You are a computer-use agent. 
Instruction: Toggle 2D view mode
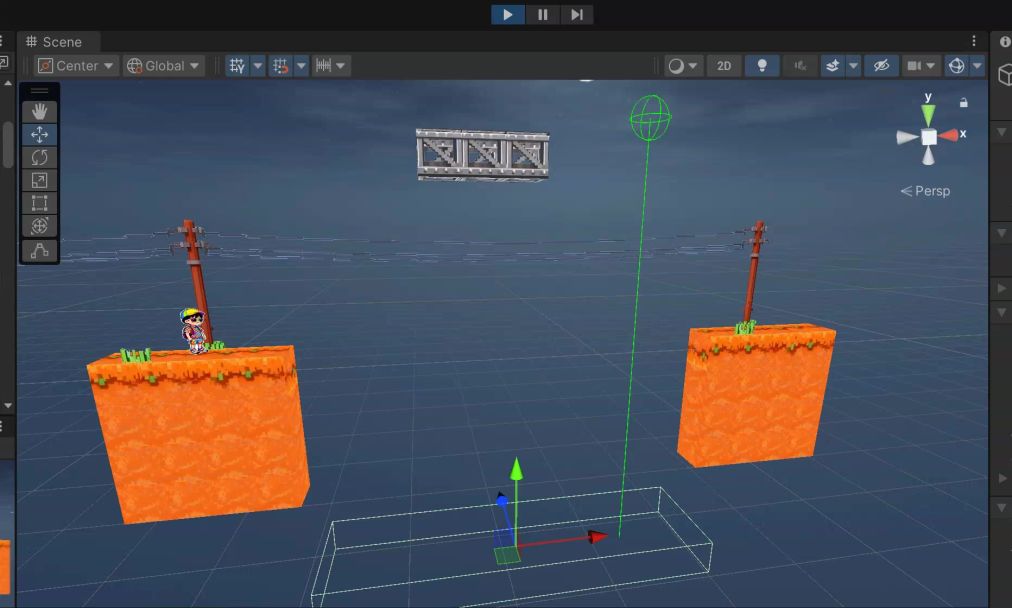tap(724, 66)
